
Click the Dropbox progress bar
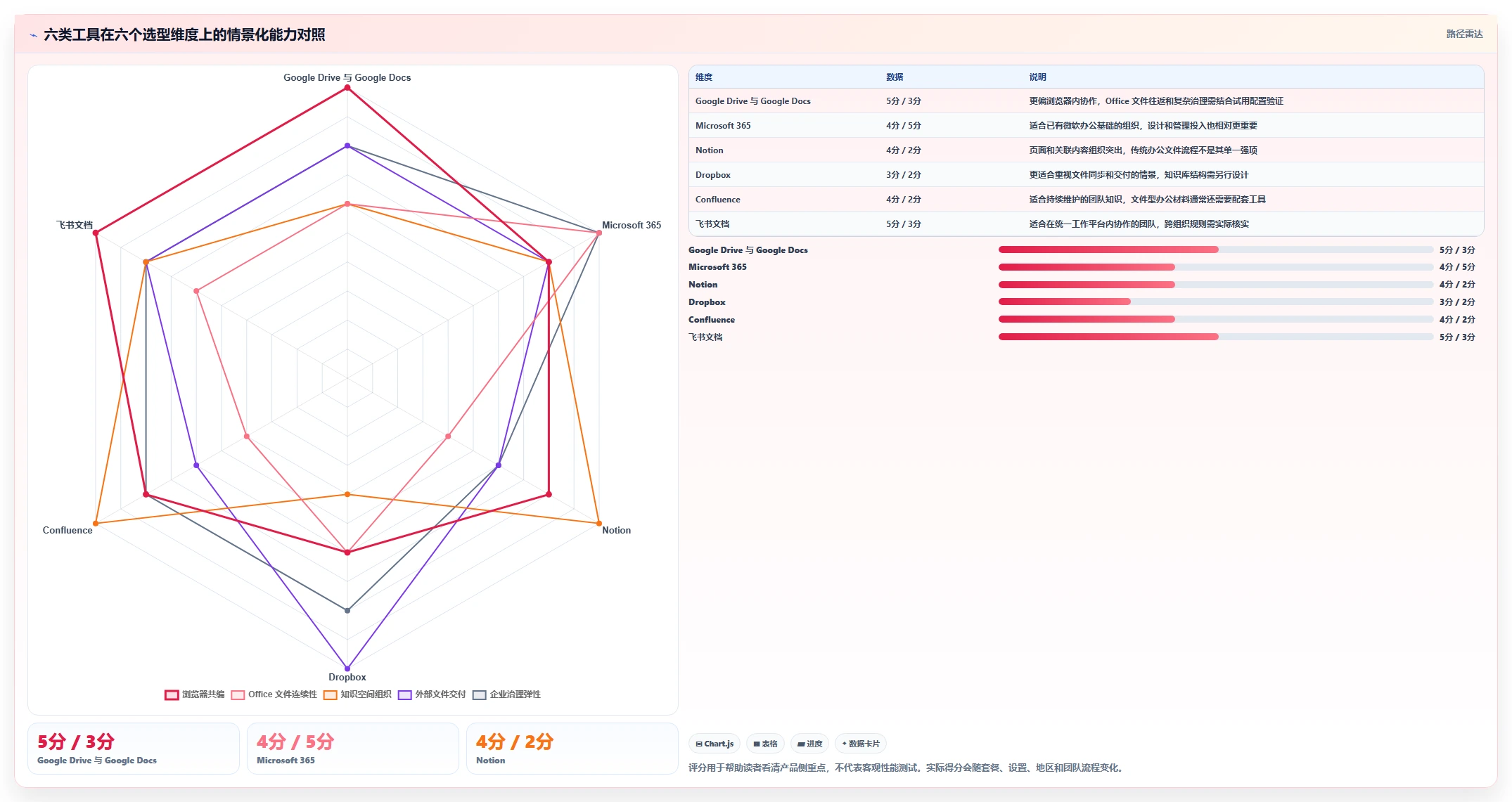coord(1216,302)
